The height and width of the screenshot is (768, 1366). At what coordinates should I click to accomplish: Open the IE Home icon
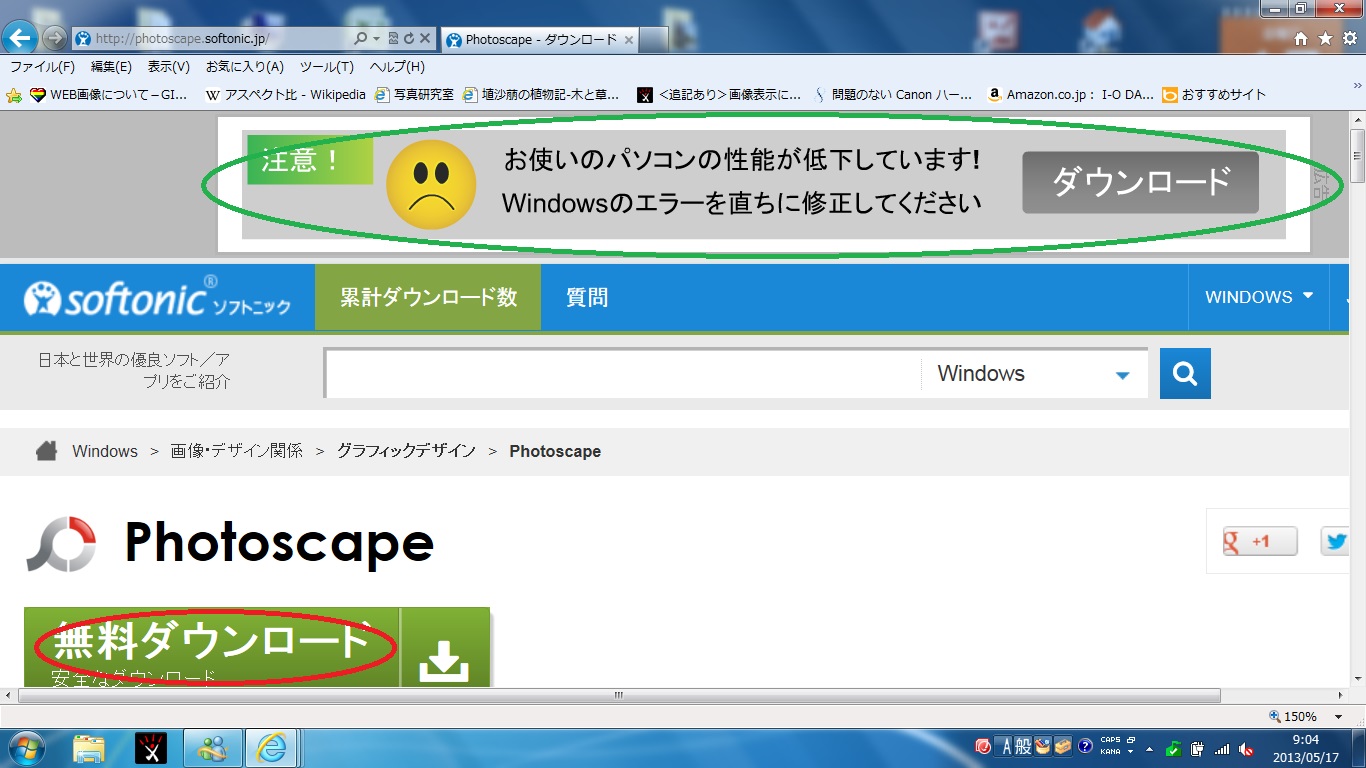pyautogui.click(x=1301, y=39)
